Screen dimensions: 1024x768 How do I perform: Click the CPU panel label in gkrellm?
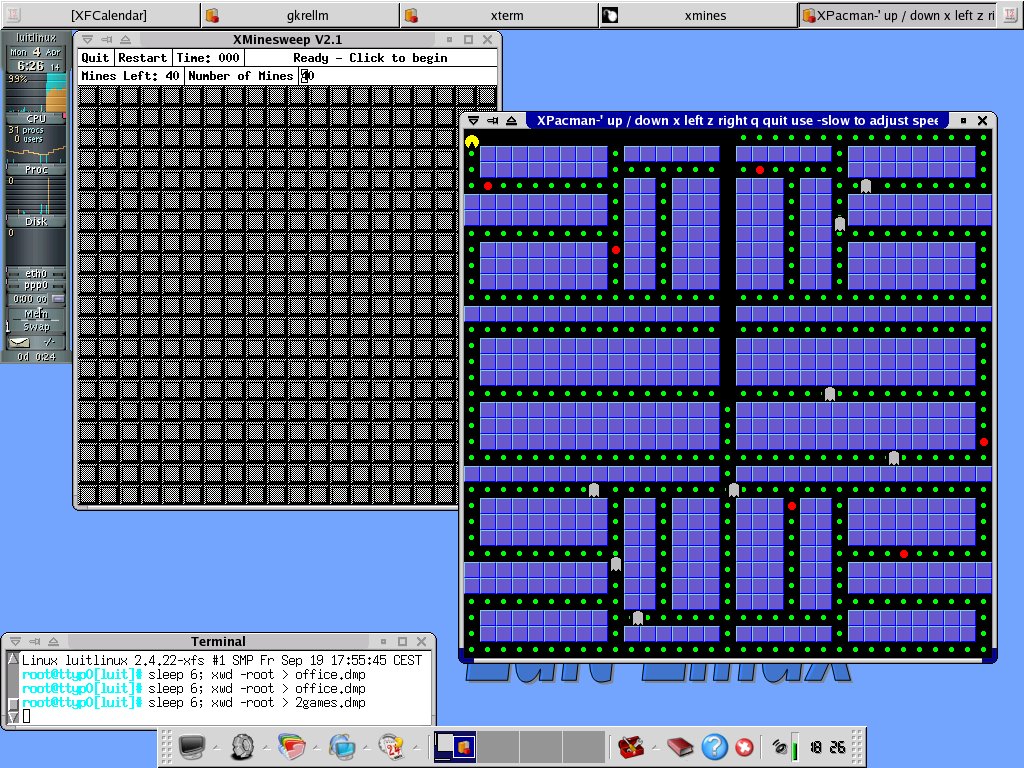click(x=36, y=119)
